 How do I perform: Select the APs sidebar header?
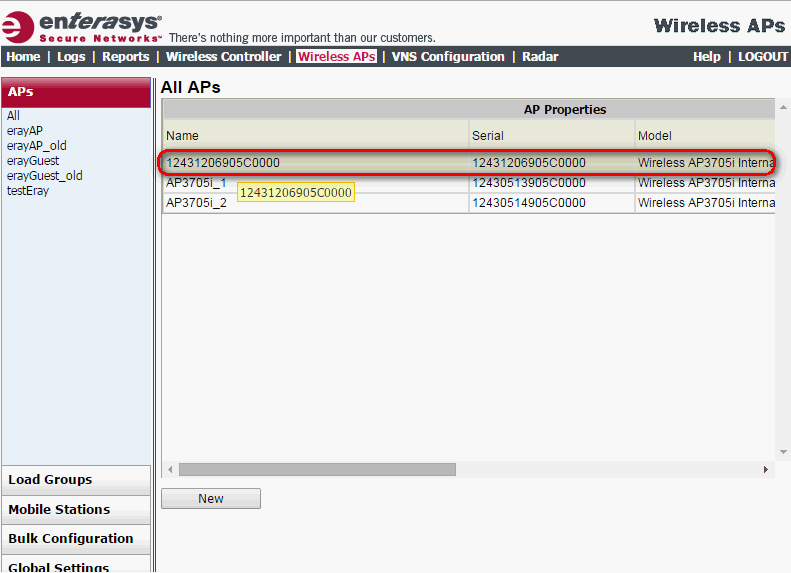click(x=76, y=92)
